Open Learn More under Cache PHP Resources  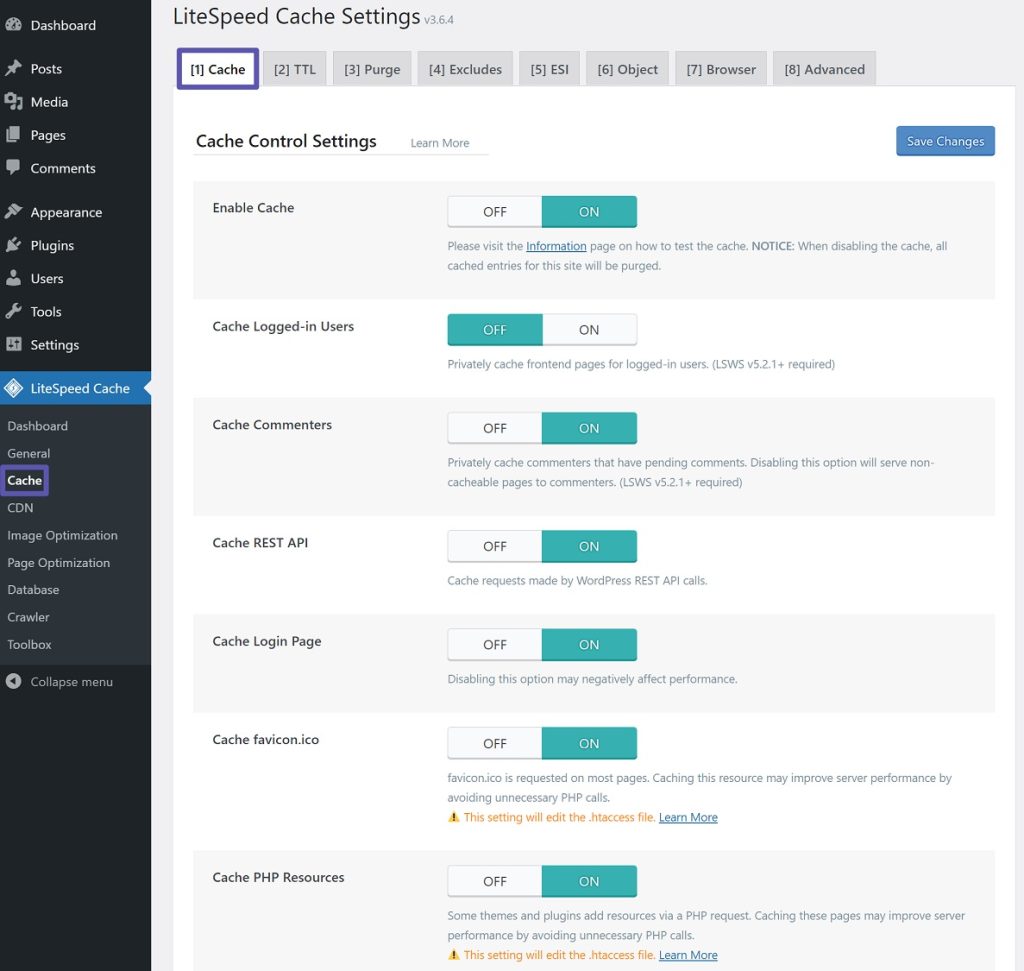(688, 955)
